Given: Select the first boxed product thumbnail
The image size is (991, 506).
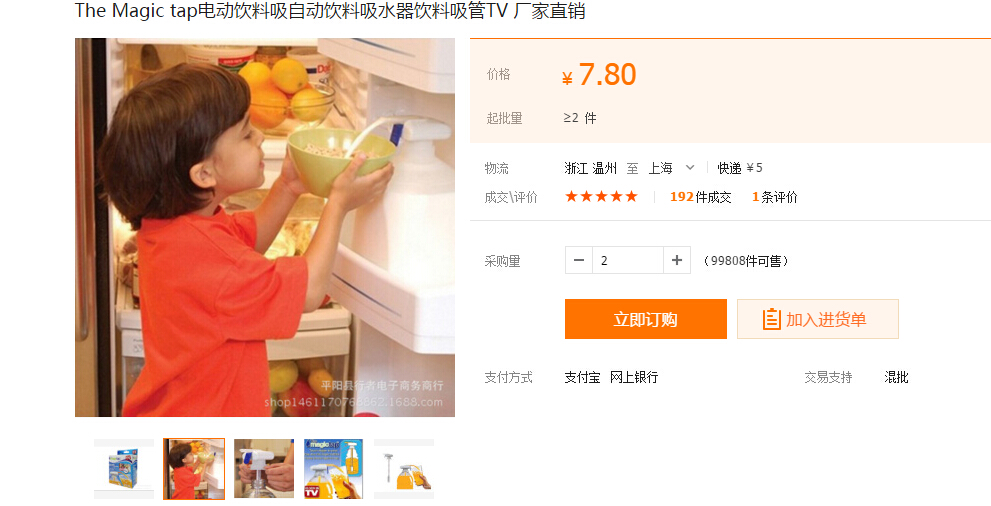Looking at the screenshot, I should point(124,469).
